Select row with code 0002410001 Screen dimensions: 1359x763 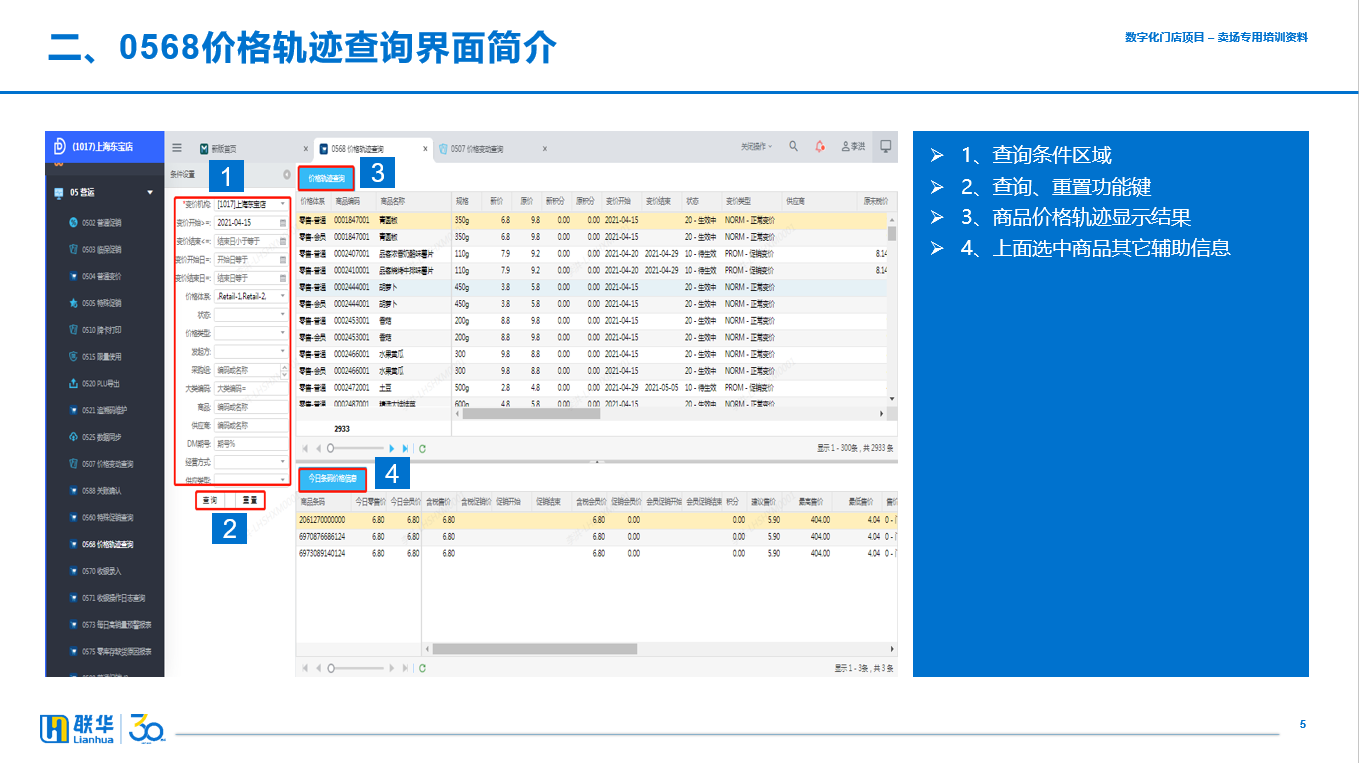pos(593,270)
